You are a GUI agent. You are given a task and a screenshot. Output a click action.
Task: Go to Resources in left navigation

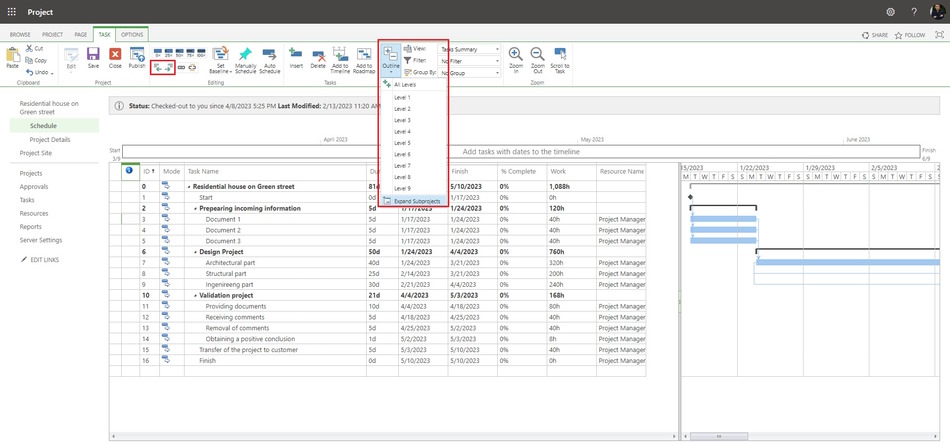point(34,213)
